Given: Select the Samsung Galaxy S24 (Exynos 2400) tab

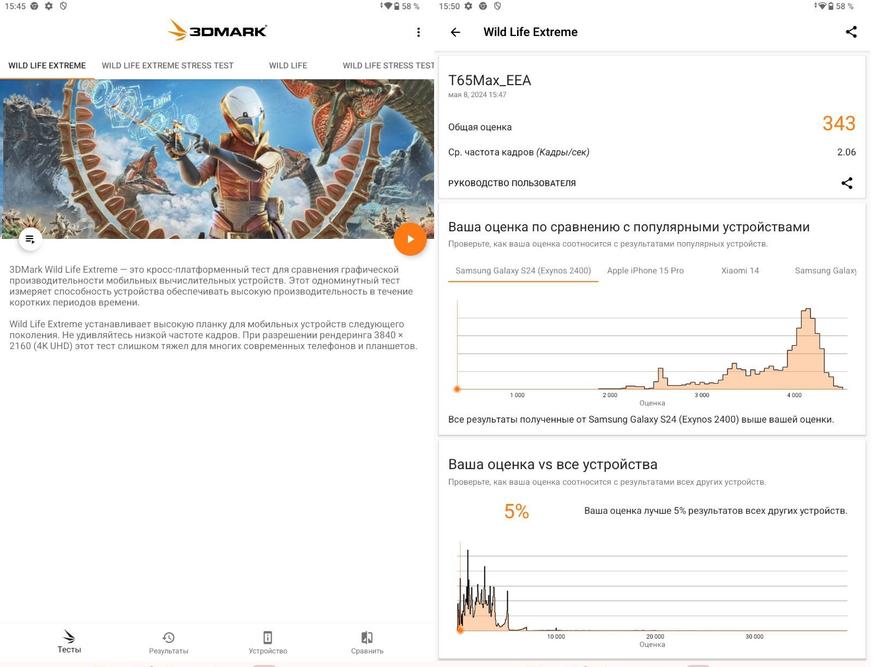Looking at the screenshot, I should (523, 271).
